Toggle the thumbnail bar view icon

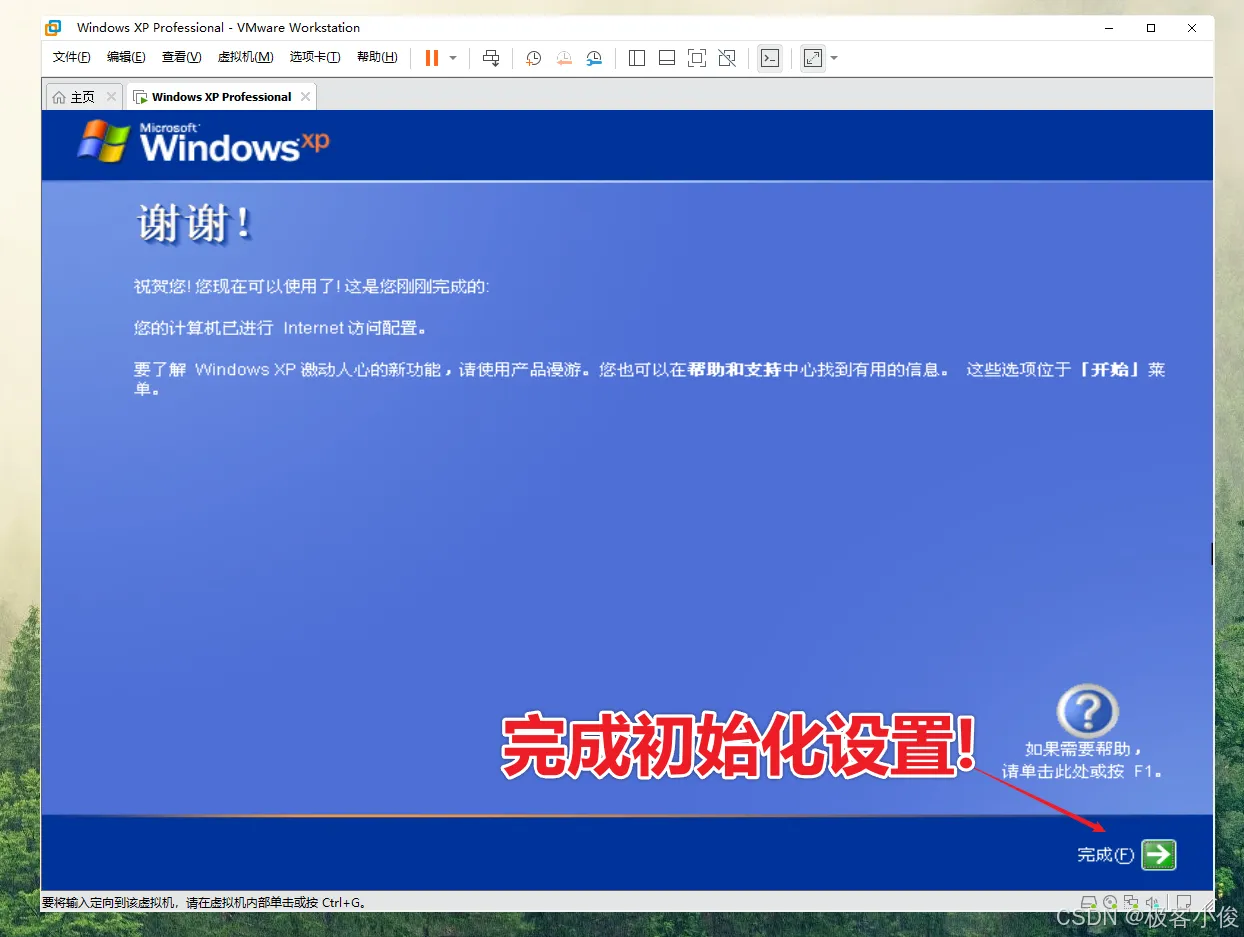tap(667, 58)
